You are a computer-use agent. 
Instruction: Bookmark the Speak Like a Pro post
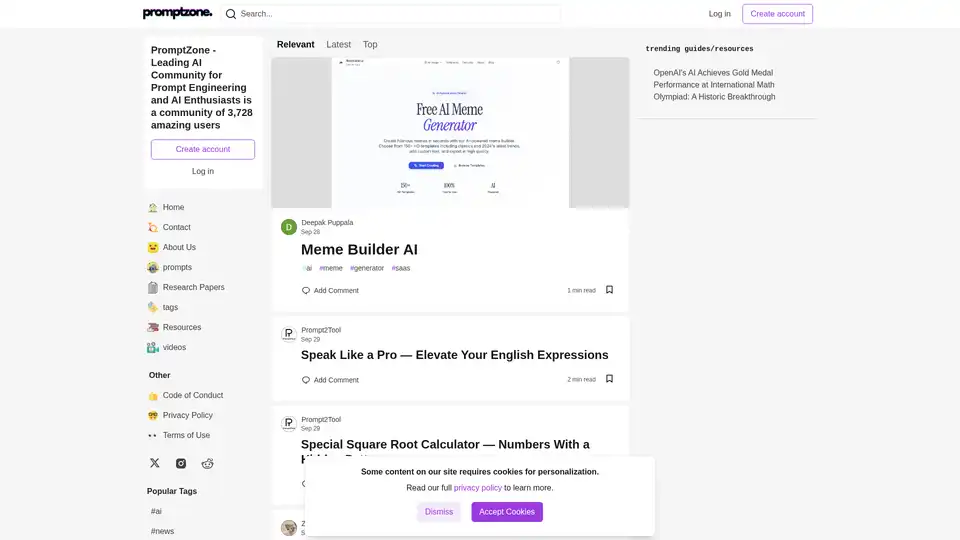(609, 379)
